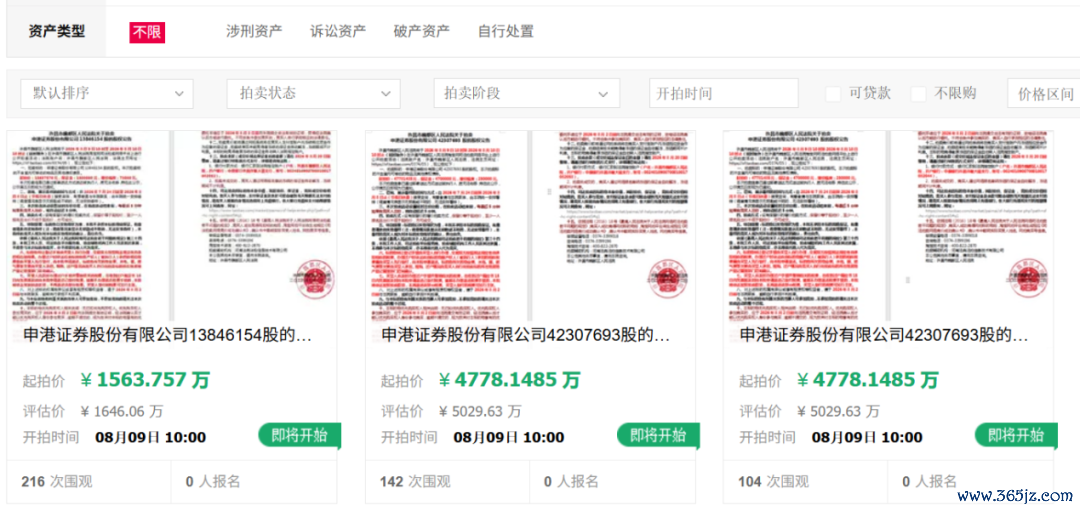The height and width of the screenshot is (511, 1080).
Task: Check the 不限购 checkbox
Action: pyautogui.click(x=918, y=94)
